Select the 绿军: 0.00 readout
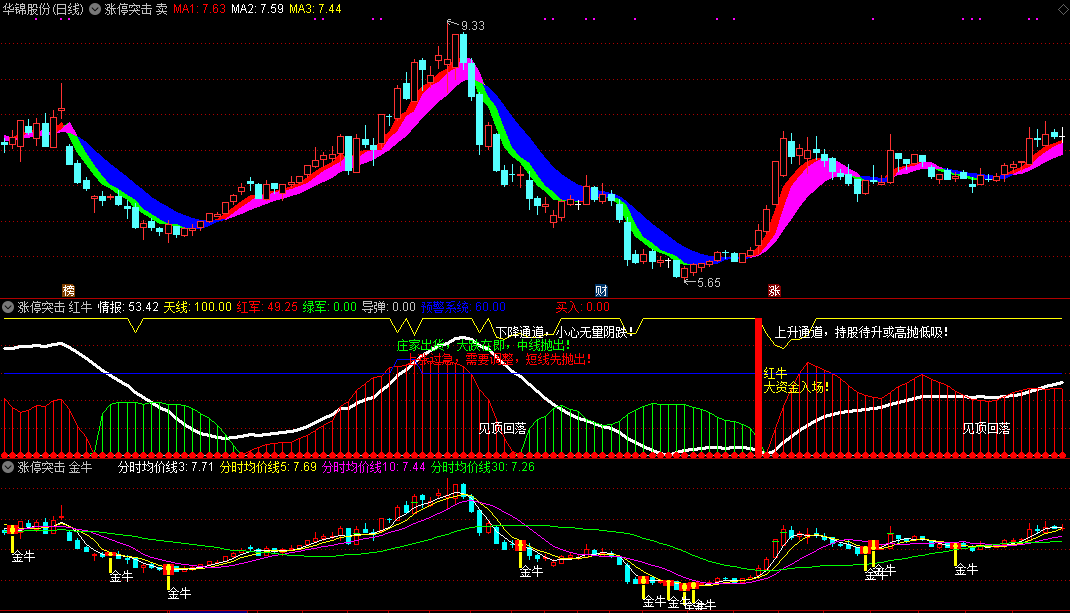This screenshot has width=1070, height=613. [x=330, y=307]
